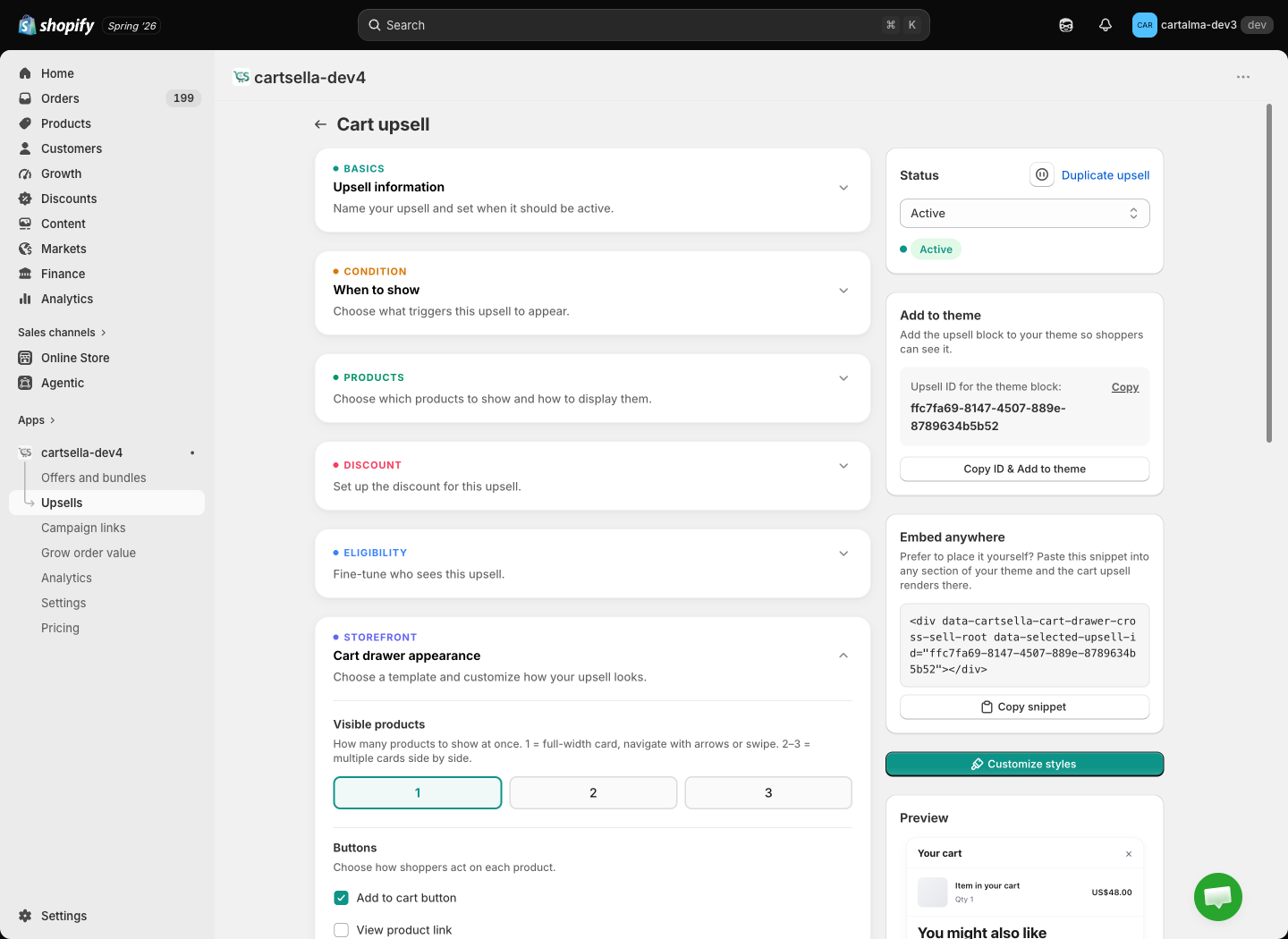Copy the upsell ID via Copy link
Viewport: 1288px width, 939px height.
(x=1125, y=387)
